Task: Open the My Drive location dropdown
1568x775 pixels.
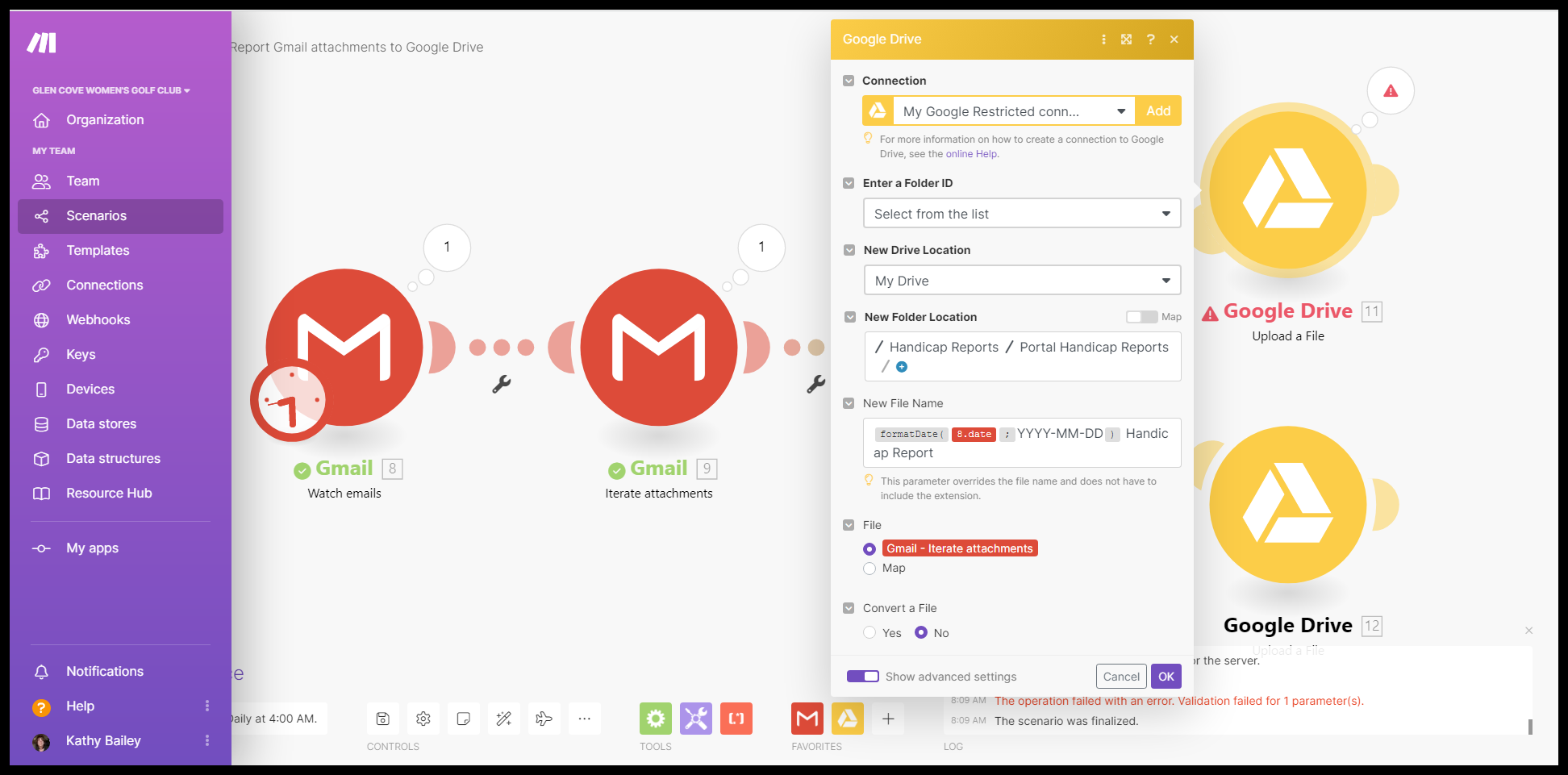Action: click(x=1022, y=281)
